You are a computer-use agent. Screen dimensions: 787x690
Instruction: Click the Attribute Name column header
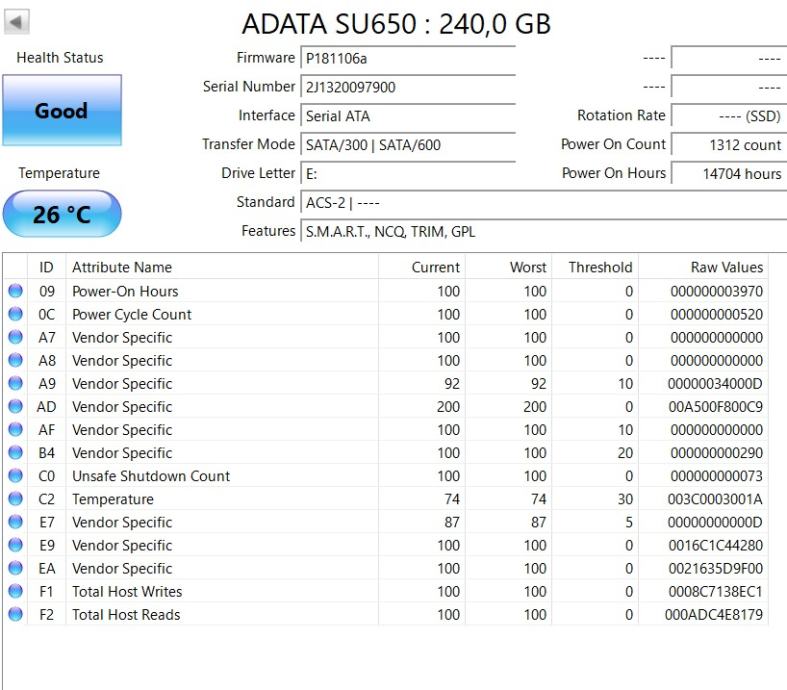click(x=222, y=267)
